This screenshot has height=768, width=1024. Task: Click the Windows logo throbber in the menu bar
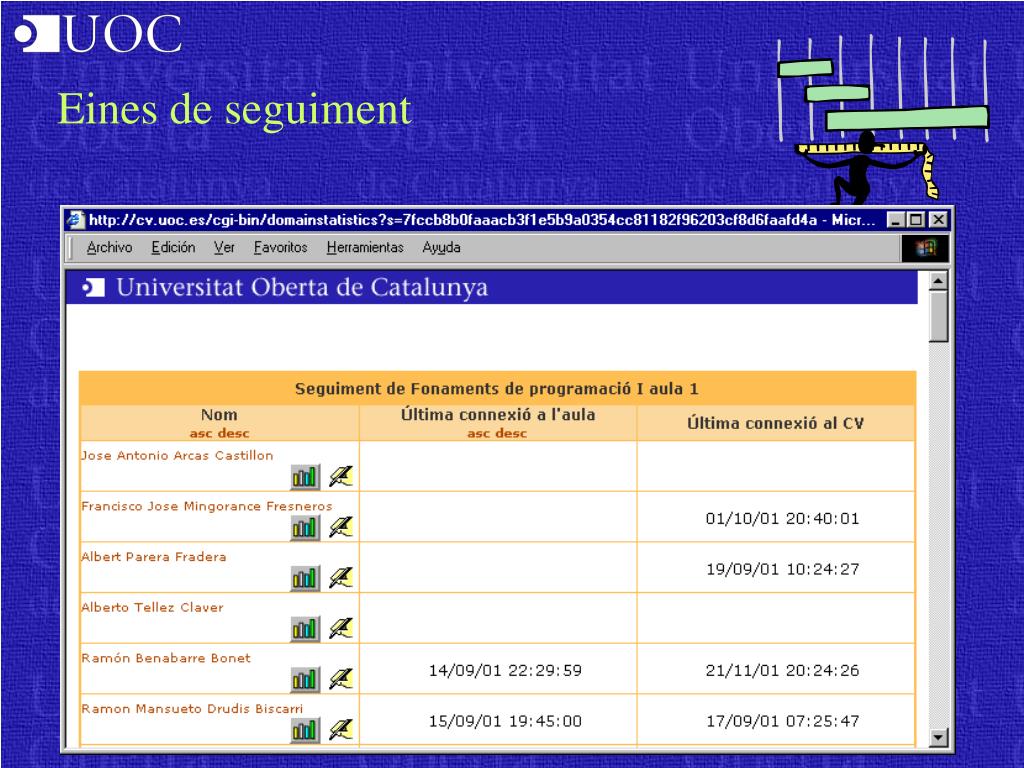point(925,248)
